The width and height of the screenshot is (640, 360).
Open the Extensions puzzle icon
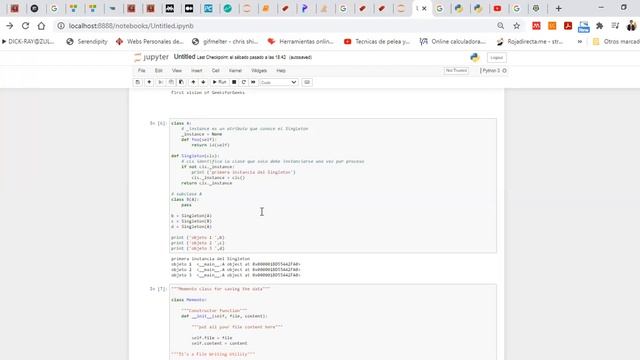pos(599,26)
